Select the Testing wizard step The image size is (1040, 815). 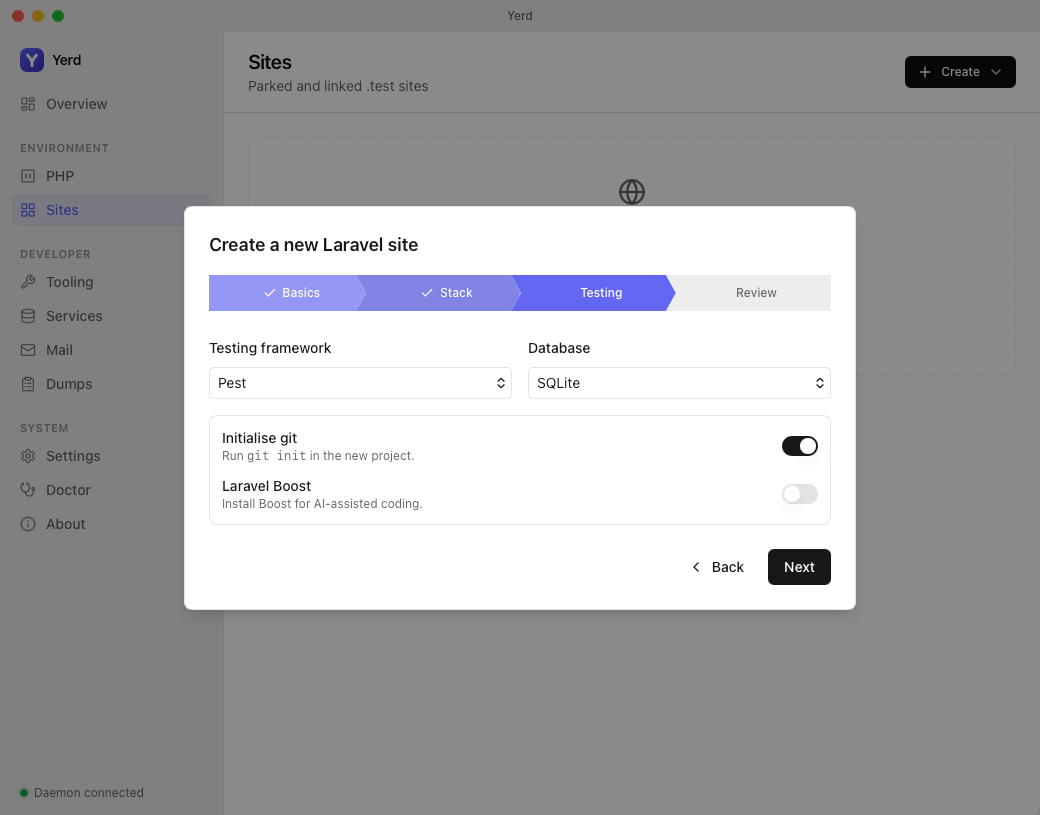click(594, 293)
